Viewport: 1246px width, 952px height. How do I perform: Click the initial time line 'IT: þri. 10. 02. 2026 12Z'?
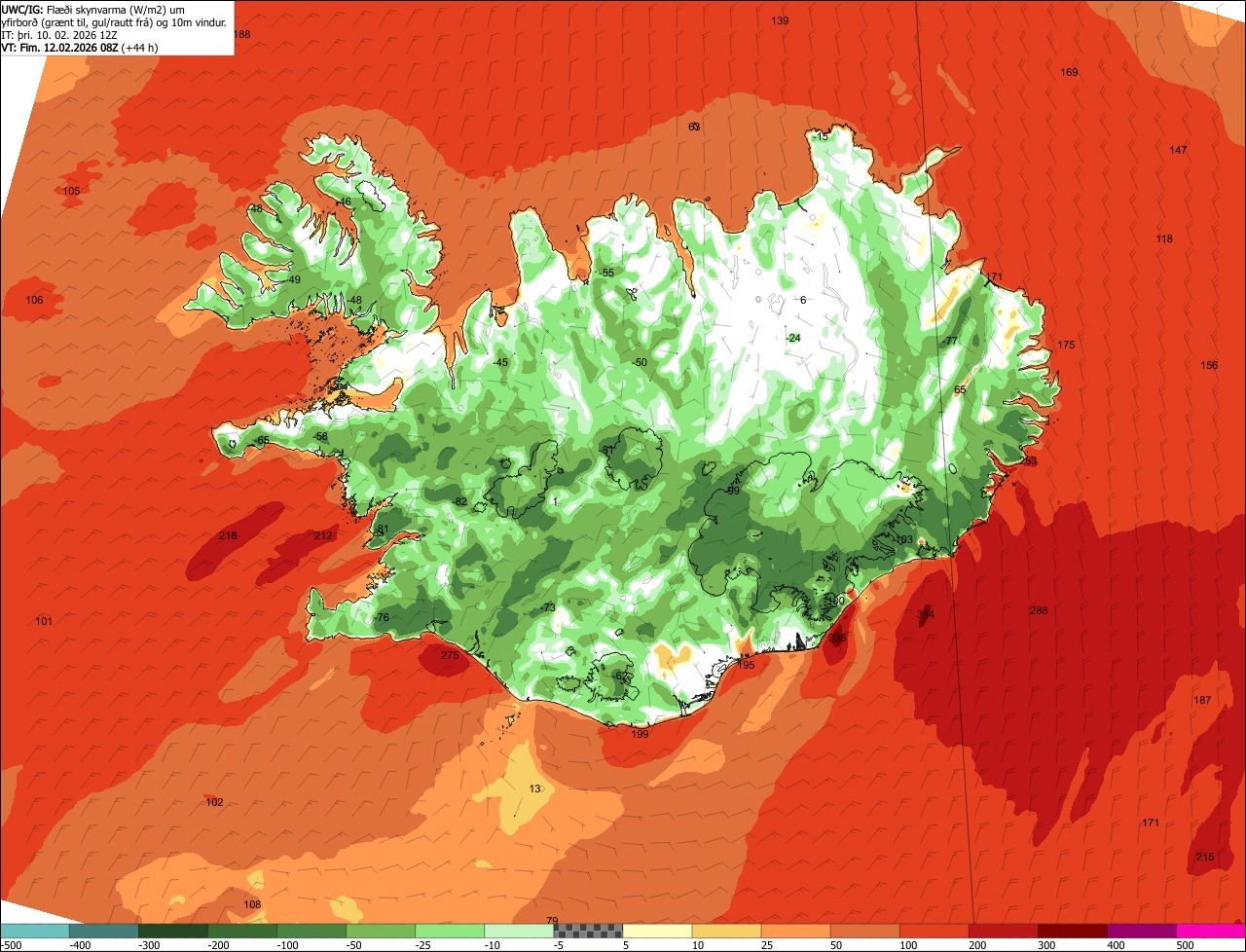coord(61,34)
